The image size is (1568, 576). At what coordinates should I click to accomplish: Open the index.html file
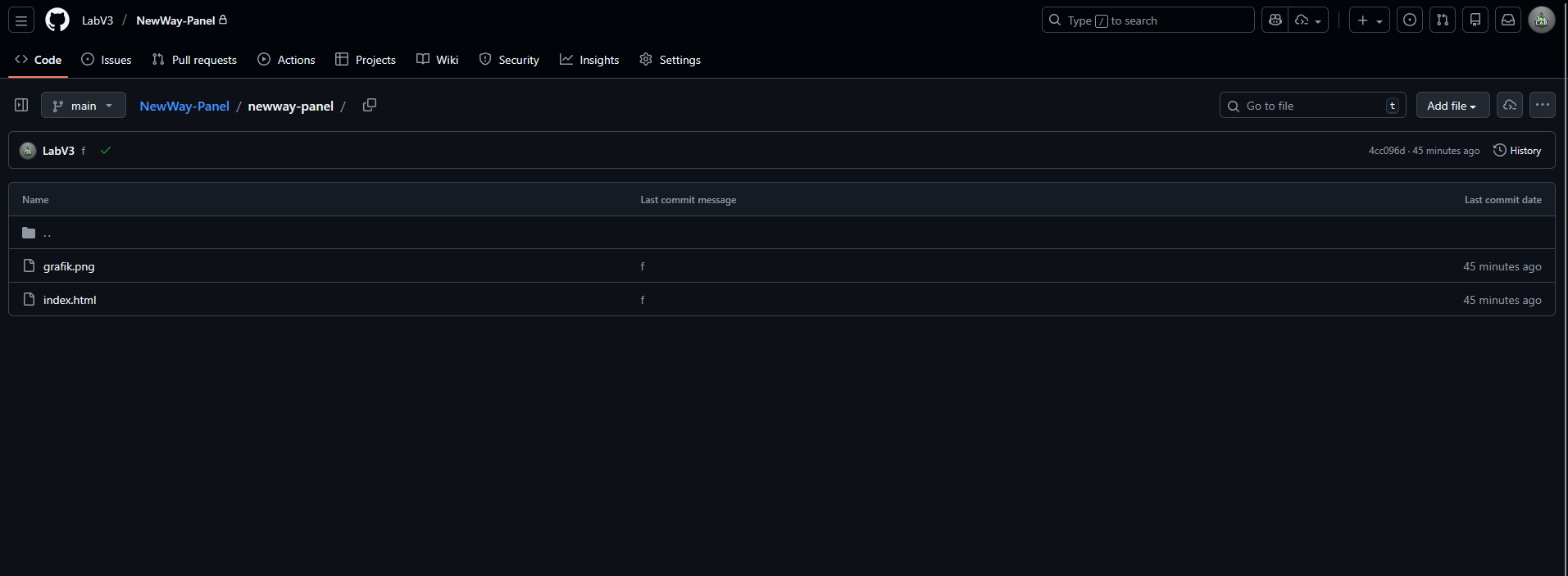[70, 300]
